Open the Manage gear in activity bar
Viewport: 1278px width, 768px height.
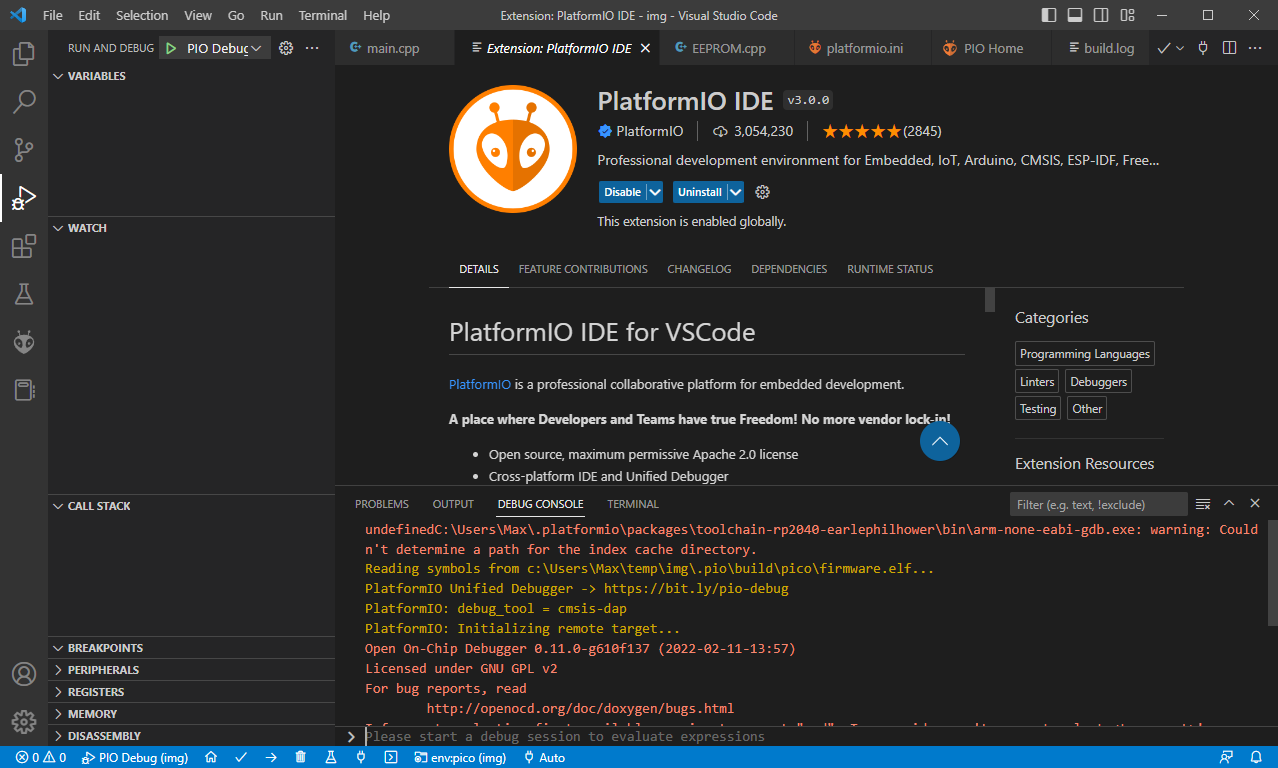24,721
